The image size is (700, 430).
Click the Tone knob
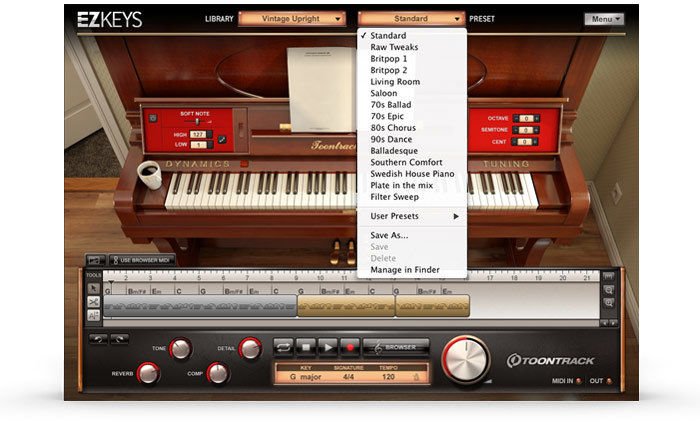181,349
